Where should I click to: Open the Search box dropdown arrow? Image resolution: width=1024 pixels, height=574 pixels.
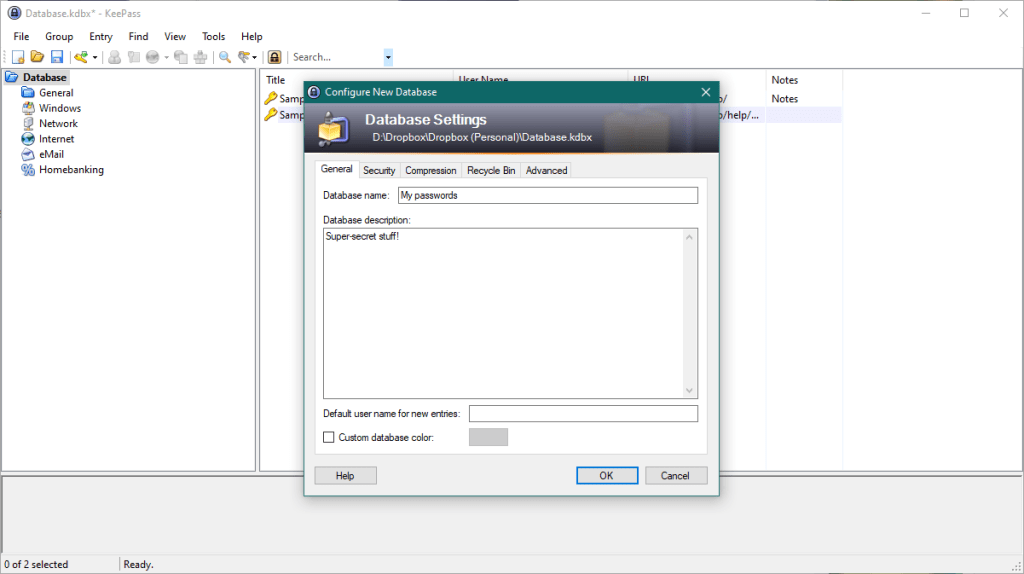coord(388,57)
